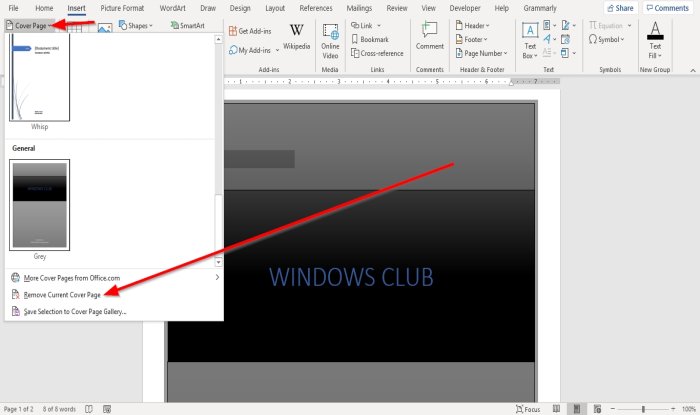Image resolution: width=700 pixels, height=415 pixels.
Task: Switch to Web Layout view
Action: click(x=597, y=409)
